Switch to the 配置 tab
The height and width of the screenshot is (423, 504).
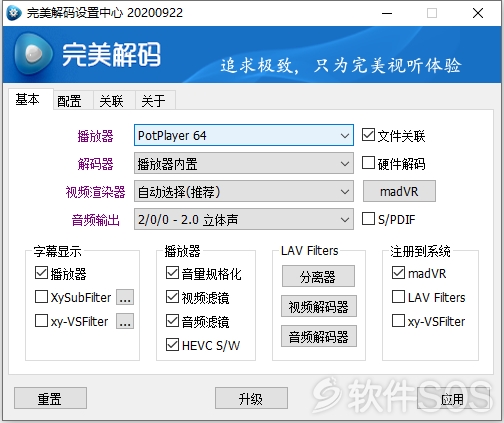[70, 101]
